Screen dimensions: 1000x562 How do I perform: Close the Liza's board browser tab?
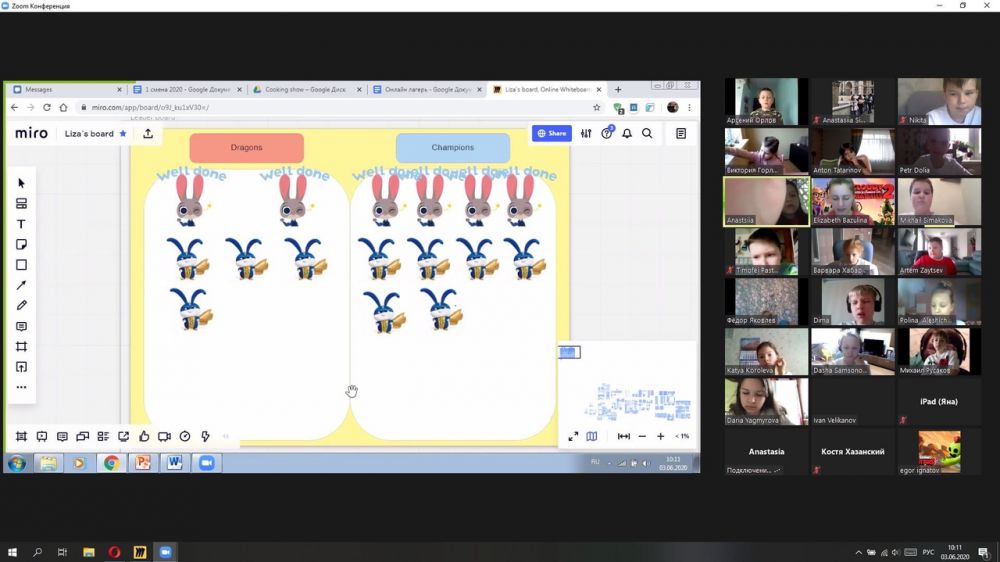599,89
